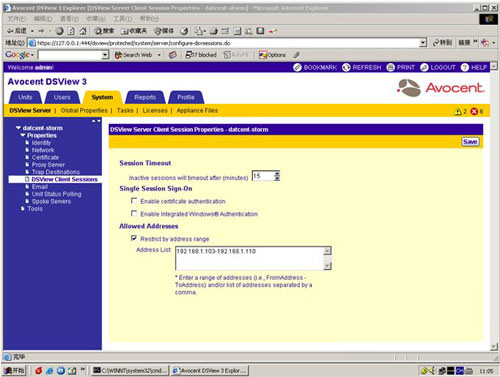The height and width of the screenshot is (377, 500).
Task: Collapse the Properties tree node
Action: tap(23, 135)
